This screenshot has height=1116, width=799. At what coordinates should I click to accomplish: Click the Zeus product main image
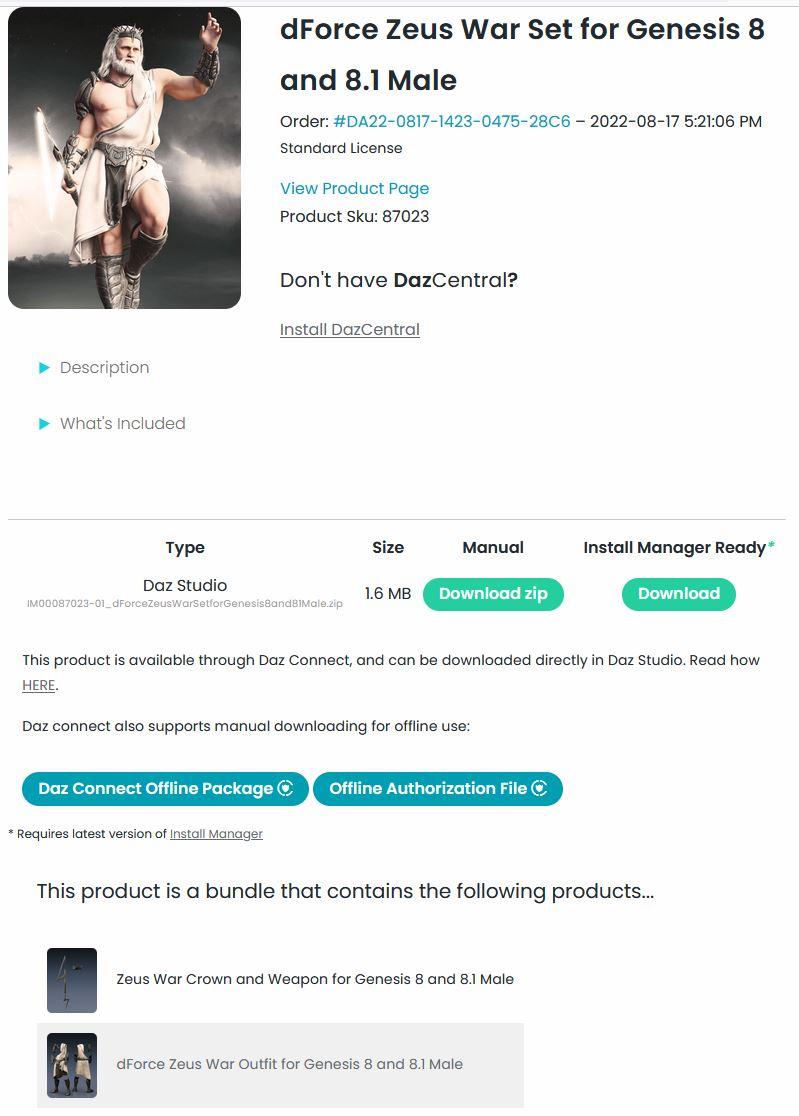click(x=124, y=158)
